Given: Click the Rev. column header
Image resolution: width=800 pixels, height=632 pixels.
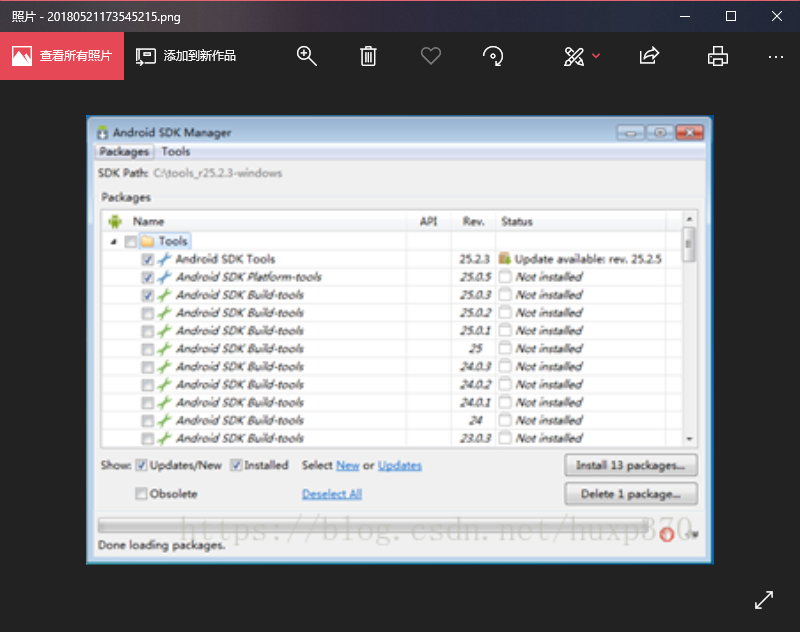Looking at the screenshot, I should click(473, 221).
